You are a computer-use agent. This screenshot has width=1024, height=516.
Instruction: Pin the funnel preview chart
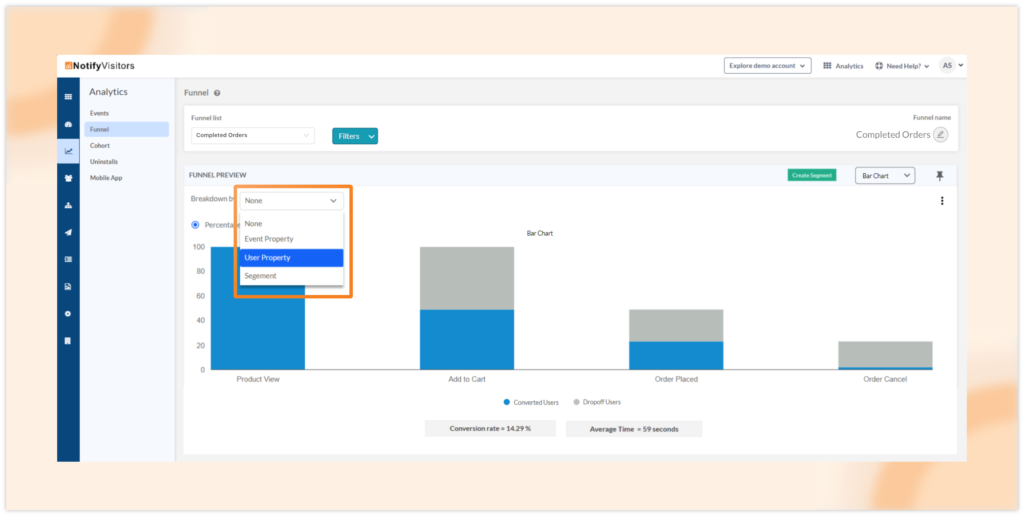coord(940,176)
